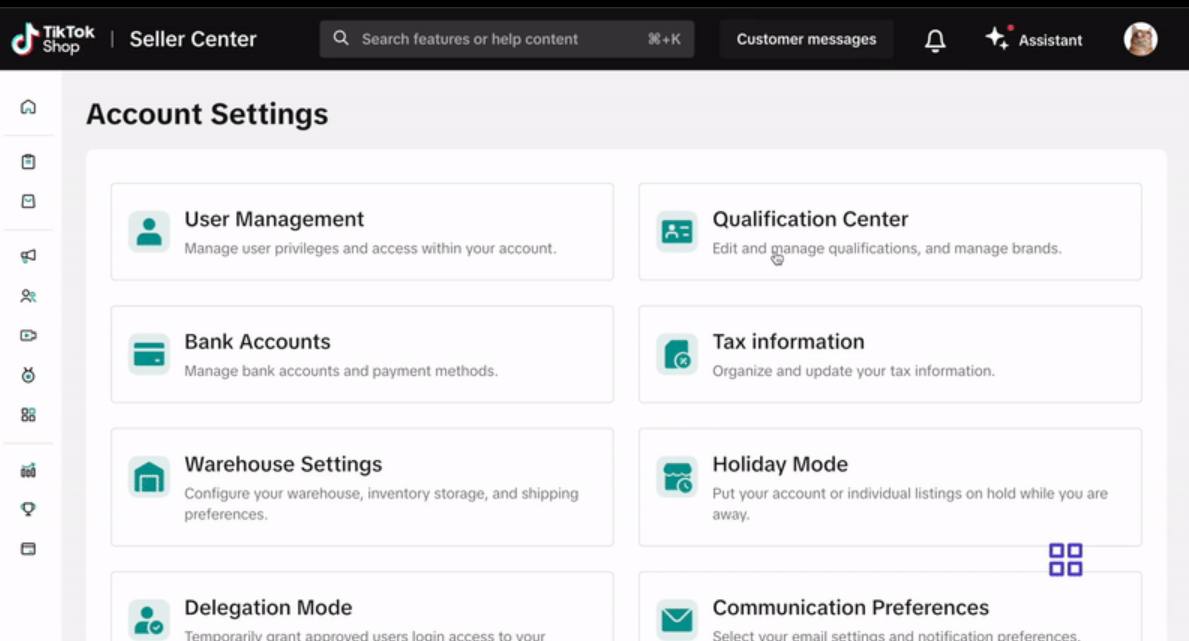
Task: Open Tax information
Action: coord(889,354)
